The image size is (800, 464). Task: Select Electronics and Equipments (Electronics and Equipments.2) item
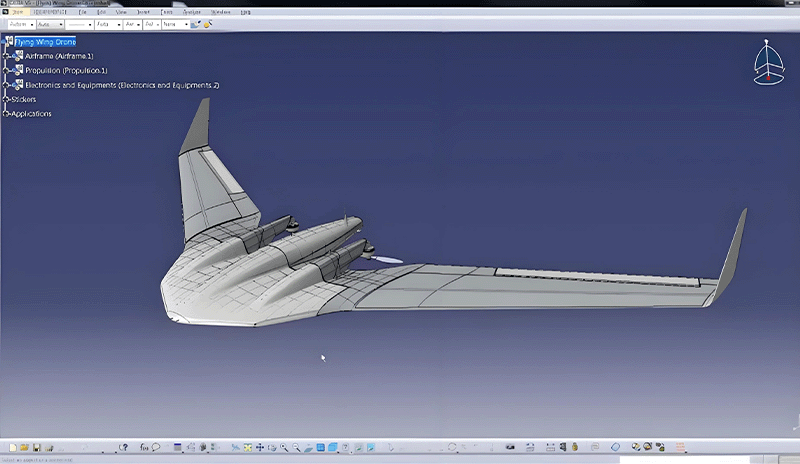point(122,85)
